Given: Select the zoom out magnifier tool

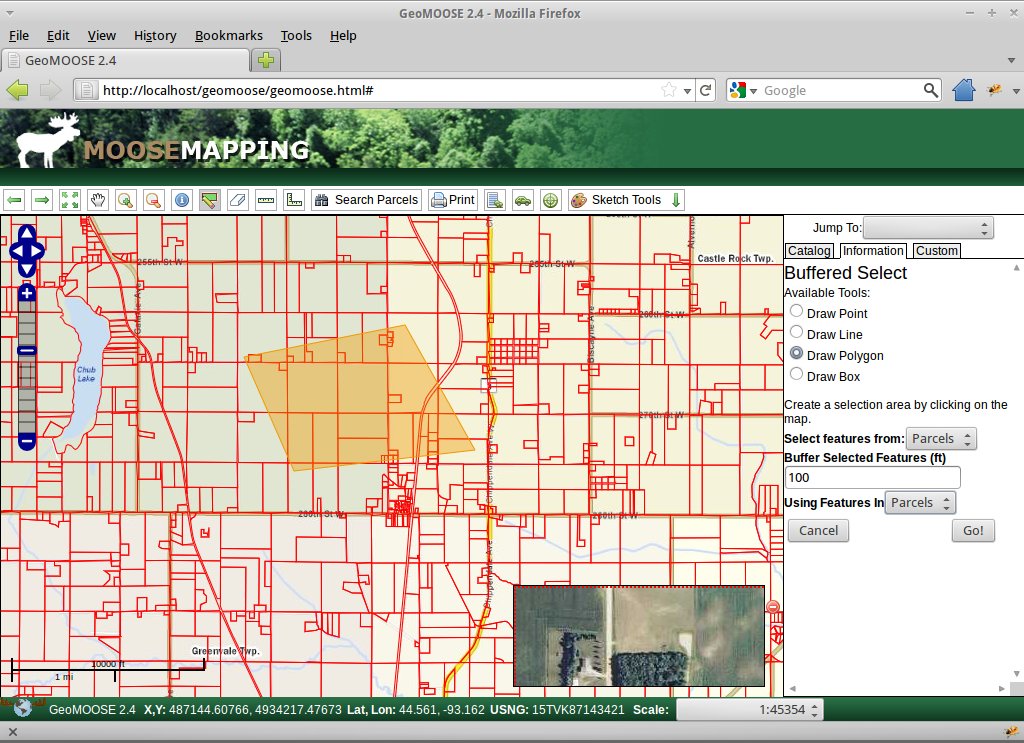Looking at the screenshot, I should click(x=153, y=200).
